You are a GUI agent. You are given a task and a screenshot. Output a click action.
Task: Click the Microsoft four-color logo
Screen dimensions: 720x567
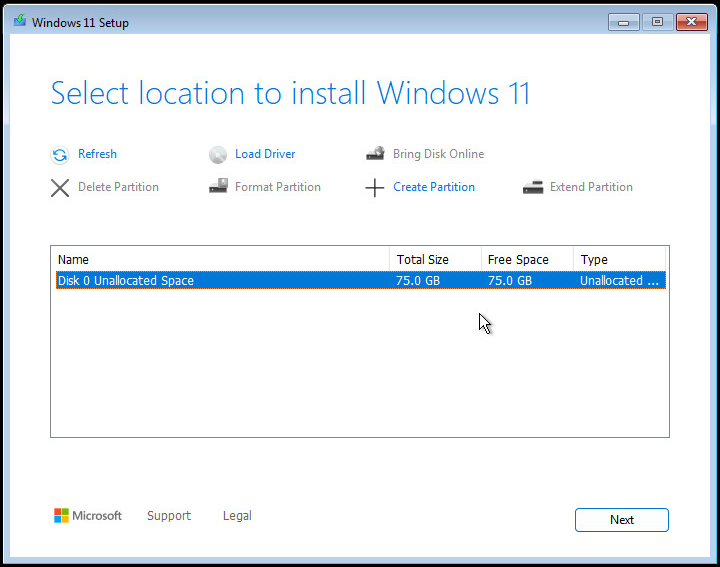pos(61,516)
